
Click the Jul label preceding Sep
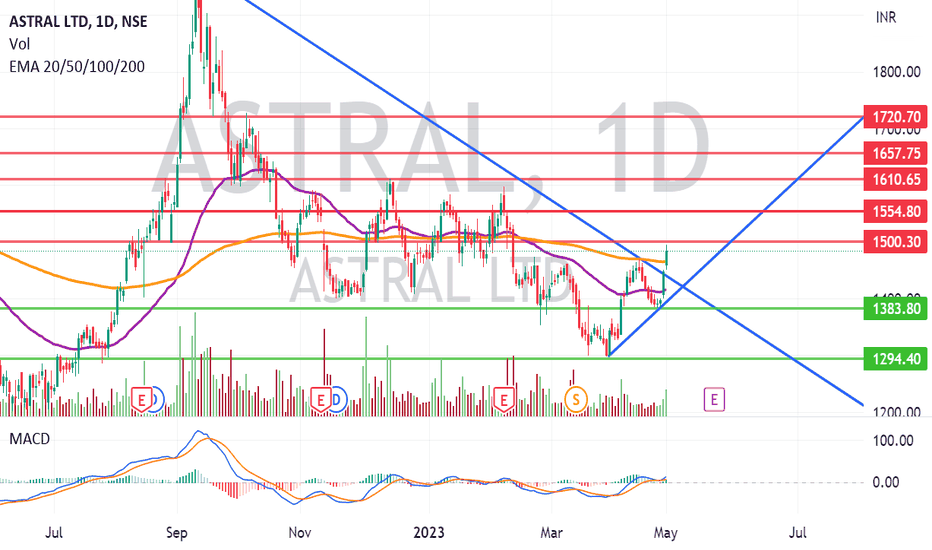(x=54, y=533)
